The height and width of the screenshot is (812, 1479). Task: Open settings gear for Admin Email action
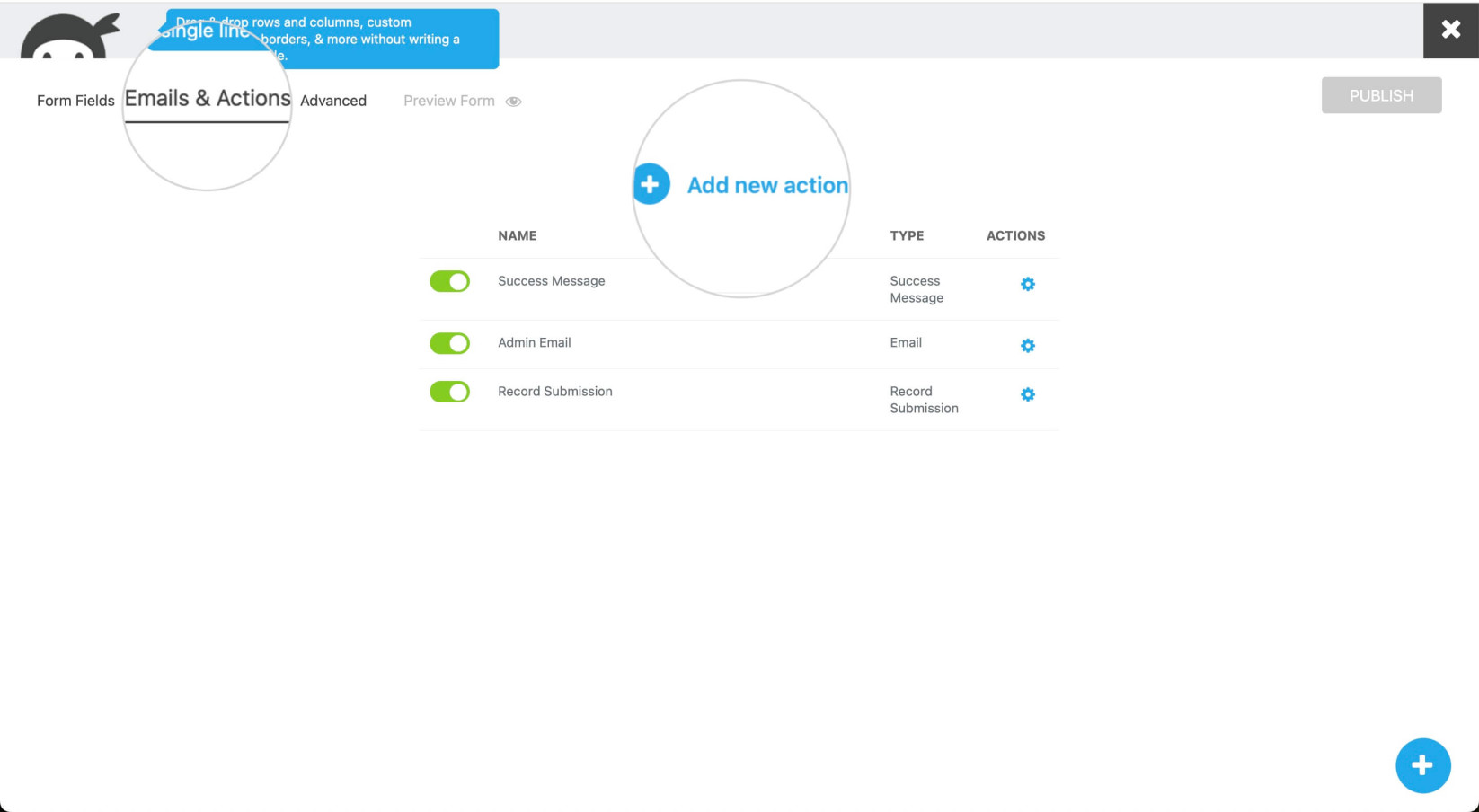pyautogui.click(x=1028, y=346)
